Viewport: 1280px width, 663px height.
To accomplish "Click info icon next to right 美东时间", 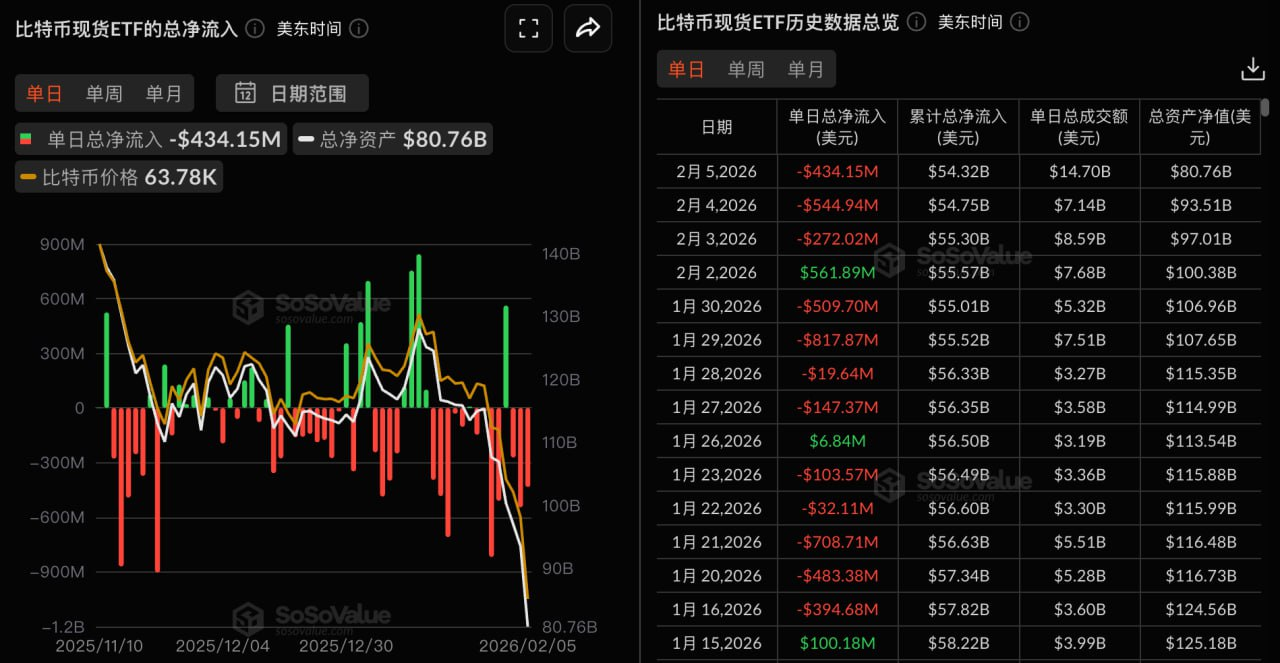I will (x=1020, y=22).
